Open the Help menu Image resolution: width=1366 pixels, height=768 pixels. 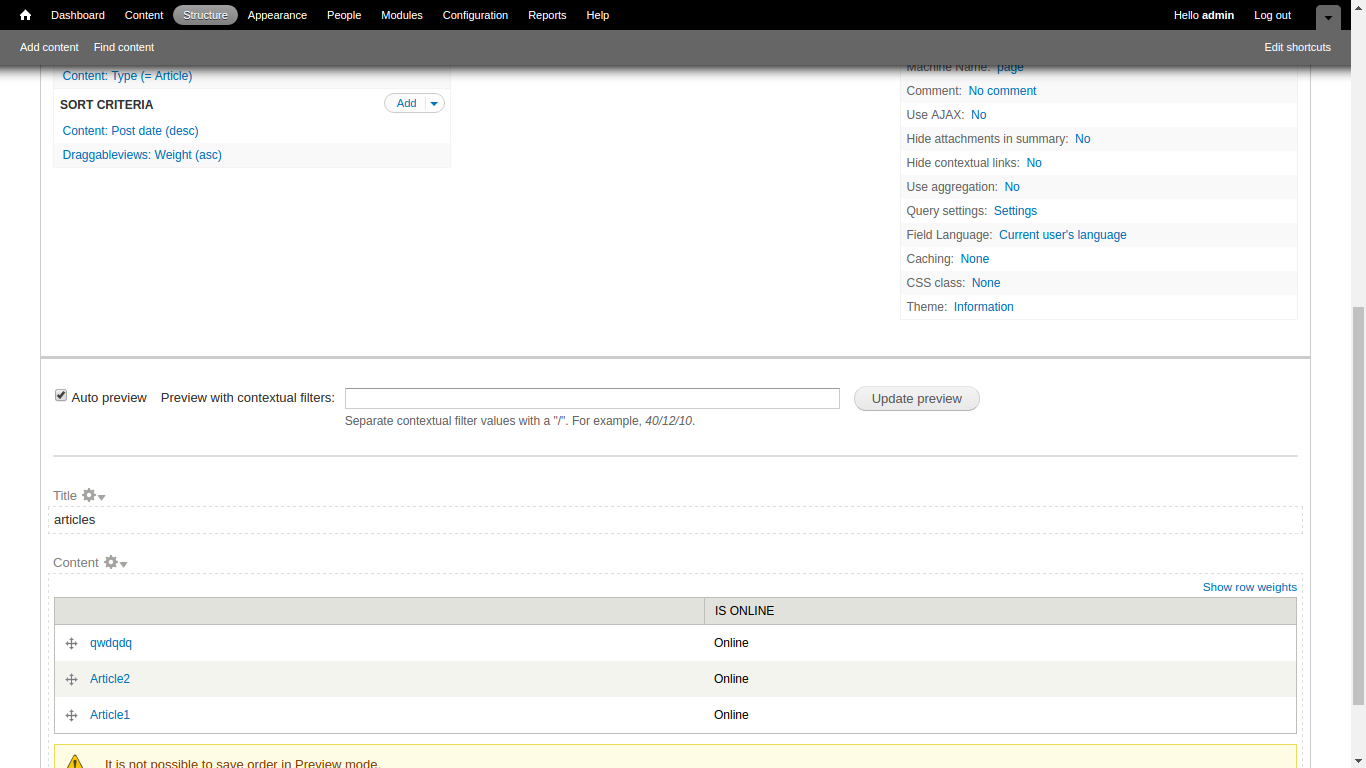tap(598, 15)
